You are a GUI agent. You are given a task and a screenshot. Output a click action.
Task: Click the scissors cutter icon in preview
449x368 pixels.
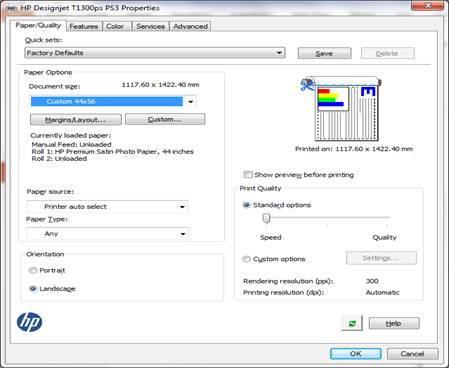[307, 85]
